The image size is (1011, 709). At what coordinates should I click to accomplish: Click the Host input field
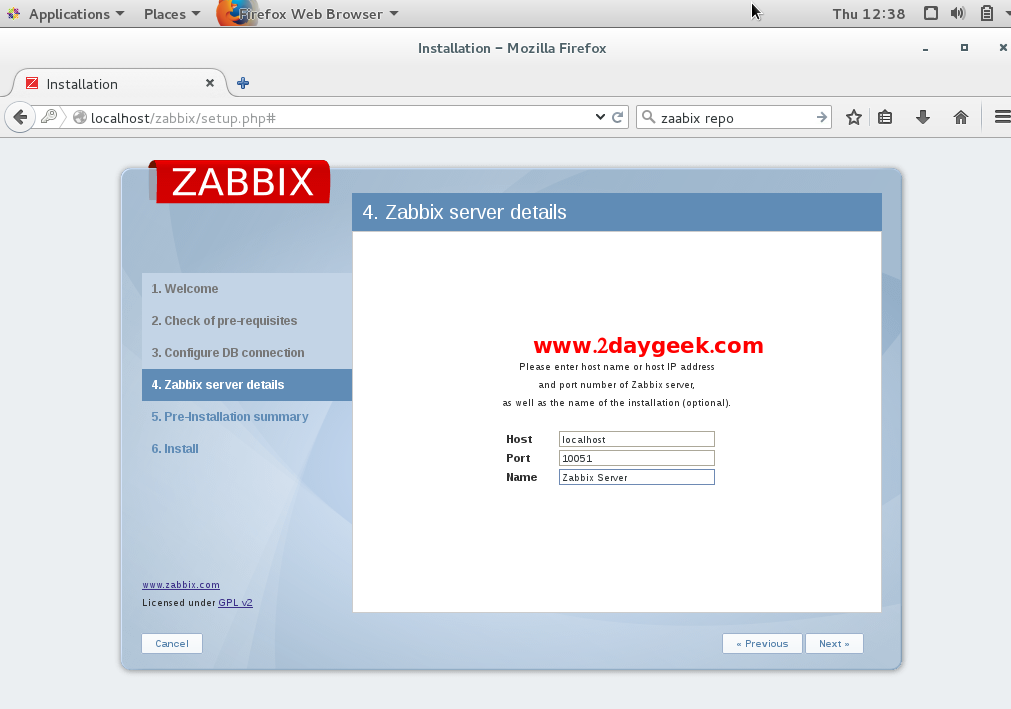click(636, 439)
